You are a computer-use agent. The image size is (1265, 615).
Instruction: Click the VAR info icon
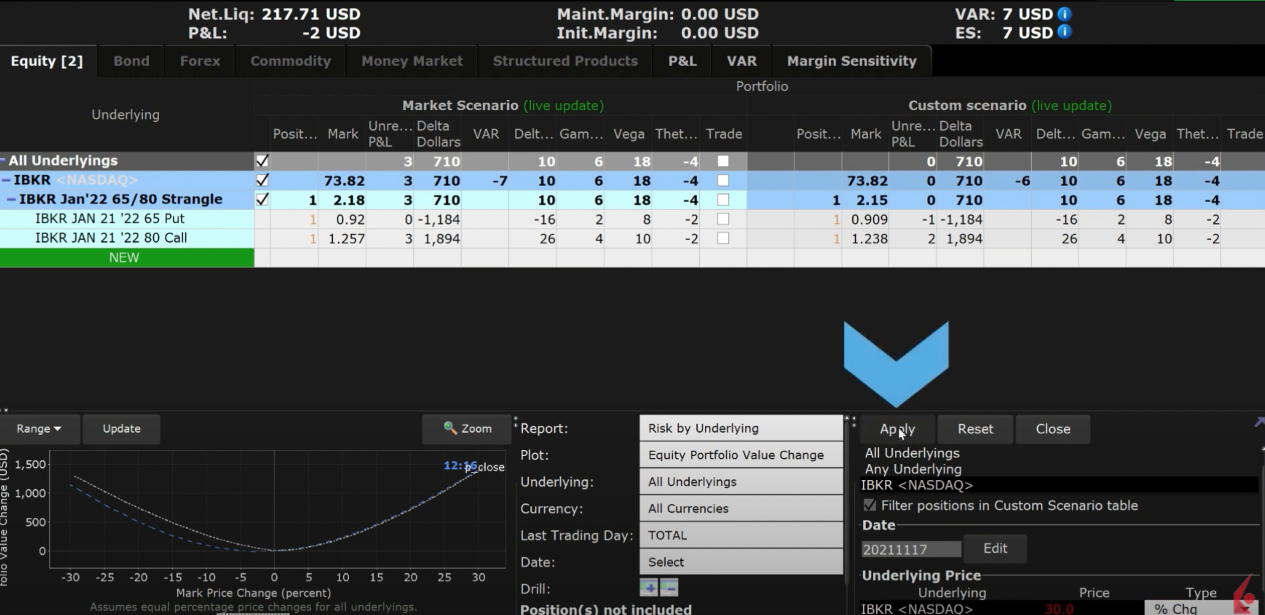pyautogui.click(x=1065, y=14)
